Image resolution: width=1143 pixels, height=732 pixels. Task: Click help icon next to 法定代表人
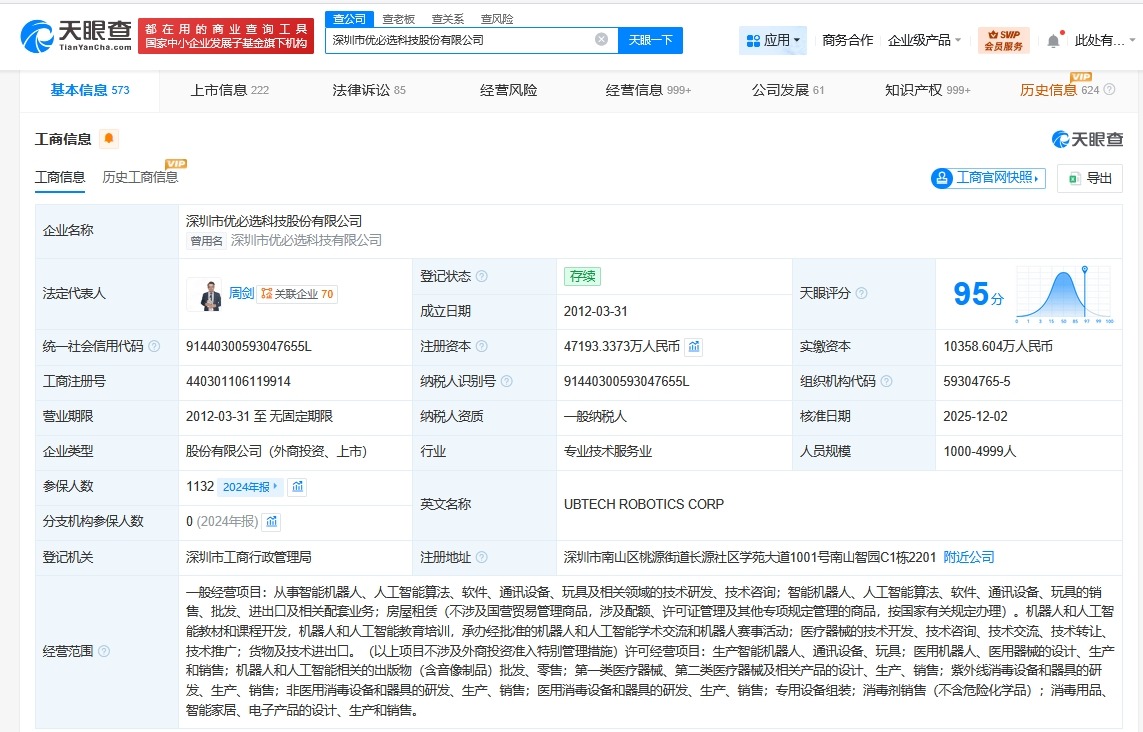pos(116,294)
